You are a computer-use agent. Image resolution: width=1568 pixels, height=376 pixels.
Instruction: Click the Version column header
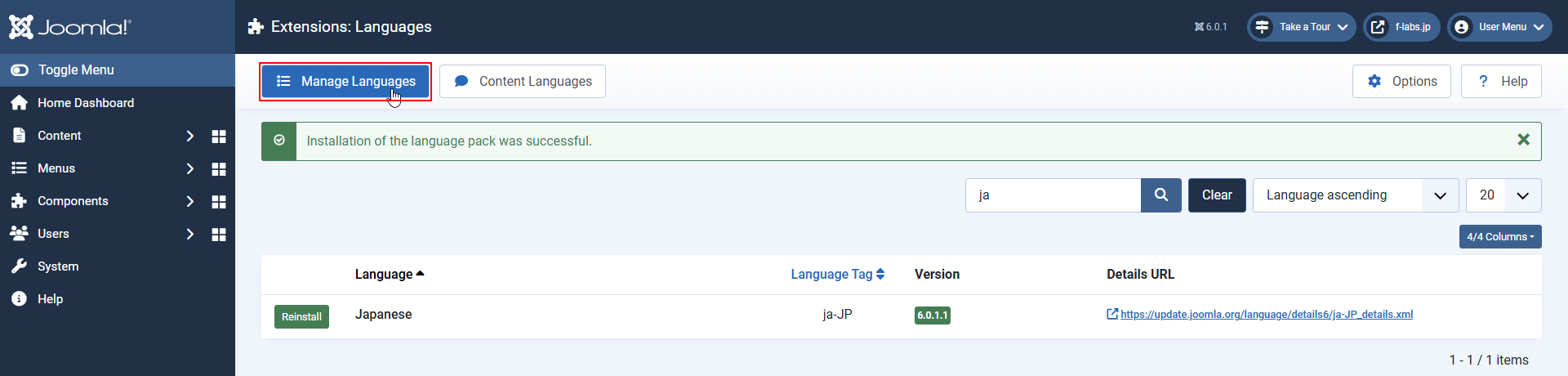[x=937, y=275]
